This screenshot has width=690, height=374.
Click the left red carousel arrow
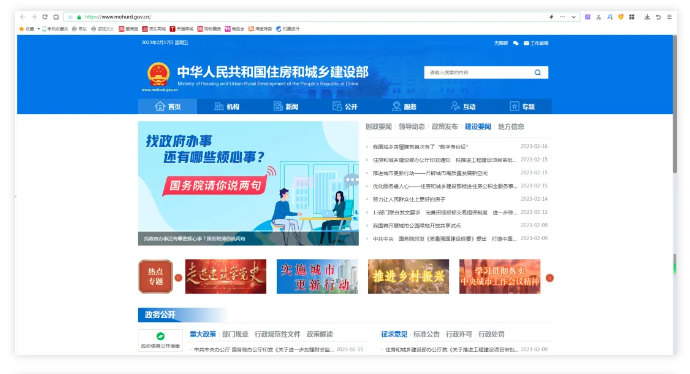[x=178, y=278]
